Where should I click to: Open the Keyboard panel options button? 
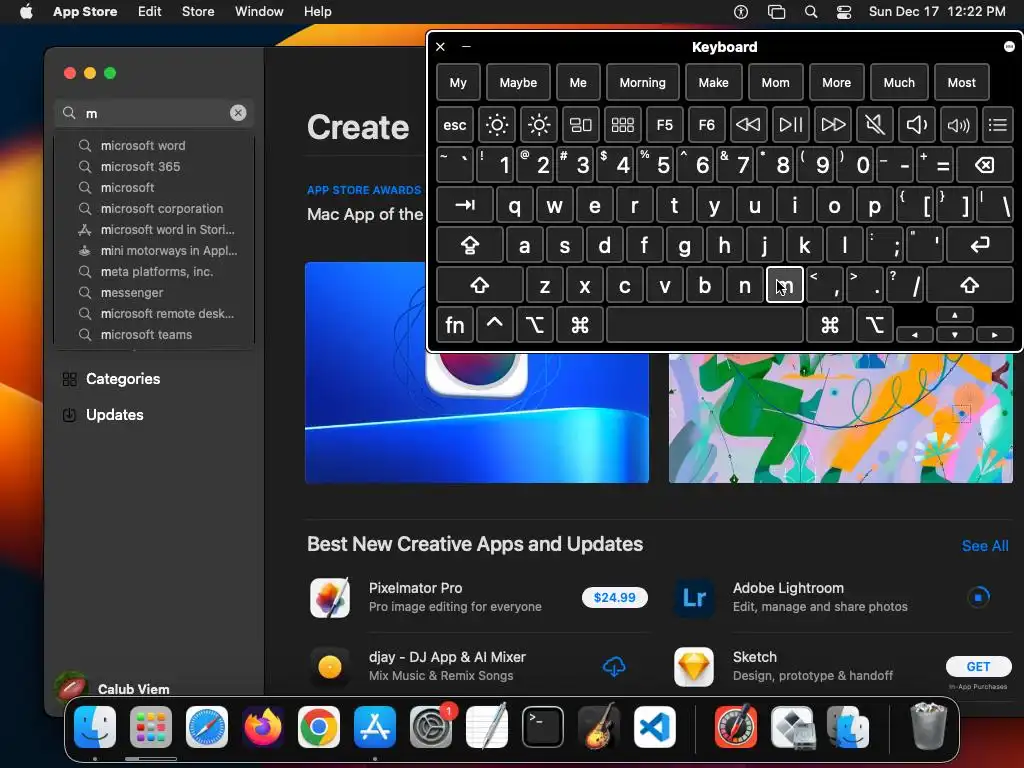1009,46
